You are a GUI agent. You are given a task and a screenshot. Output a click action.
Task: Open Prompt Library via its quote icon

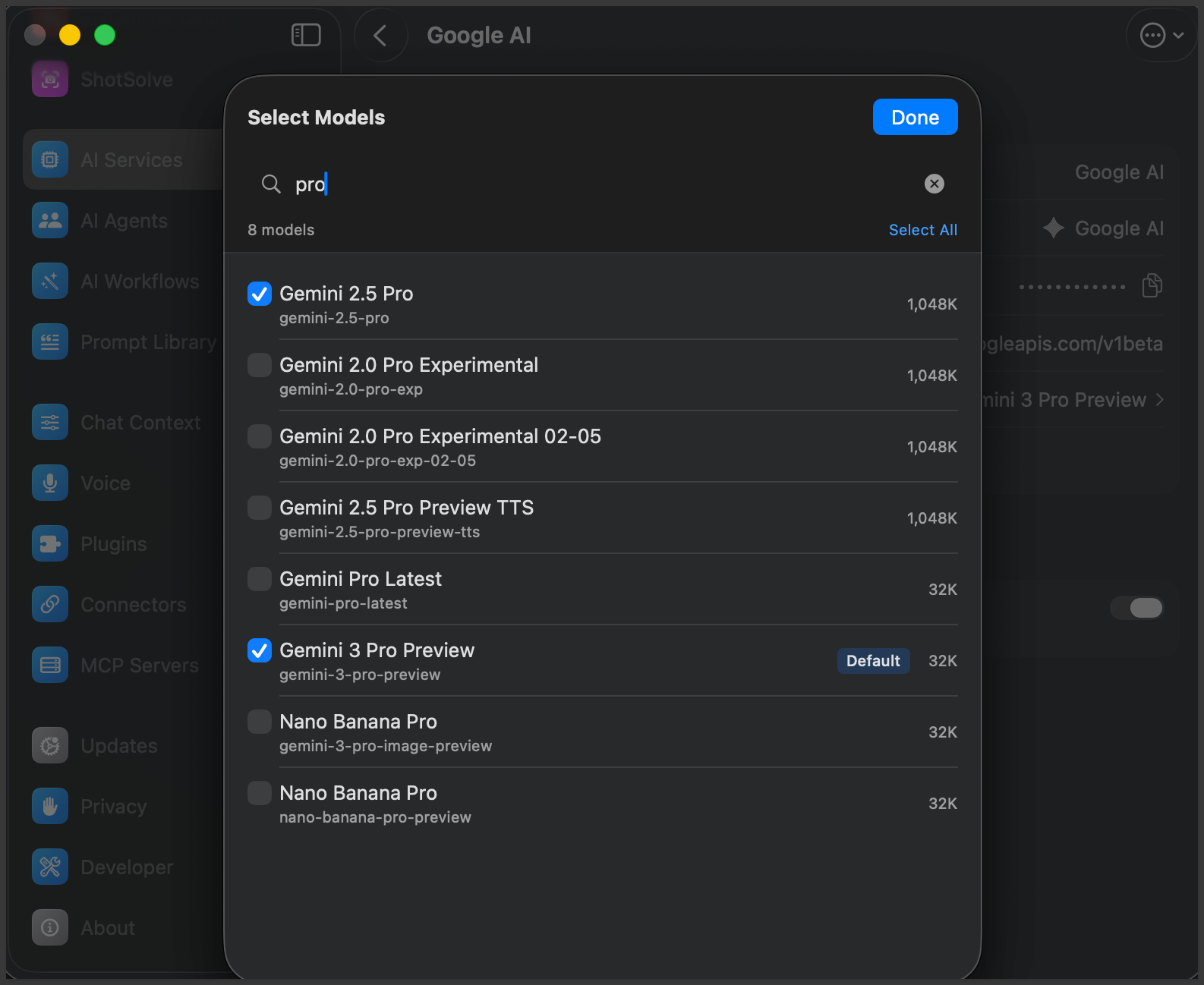click(x=50, y=341)
